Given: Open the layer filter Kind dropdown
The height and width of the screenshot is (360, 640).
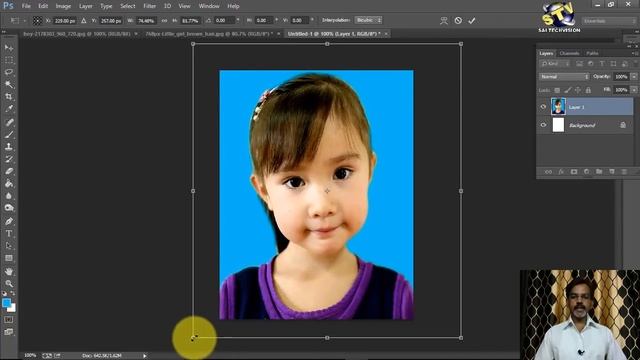Looking at the screenshot, I should click(555, 64).
